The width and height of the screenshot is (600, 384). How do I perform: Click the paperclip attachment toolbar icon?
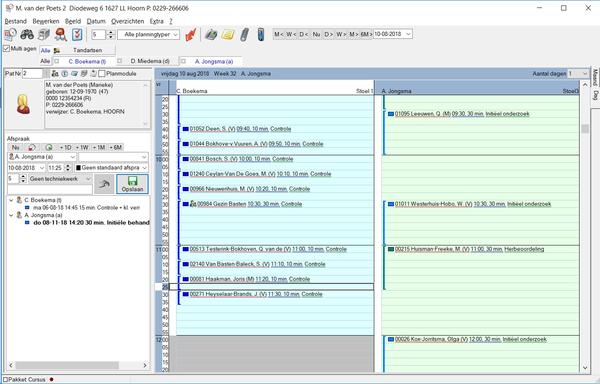[244, 34]
